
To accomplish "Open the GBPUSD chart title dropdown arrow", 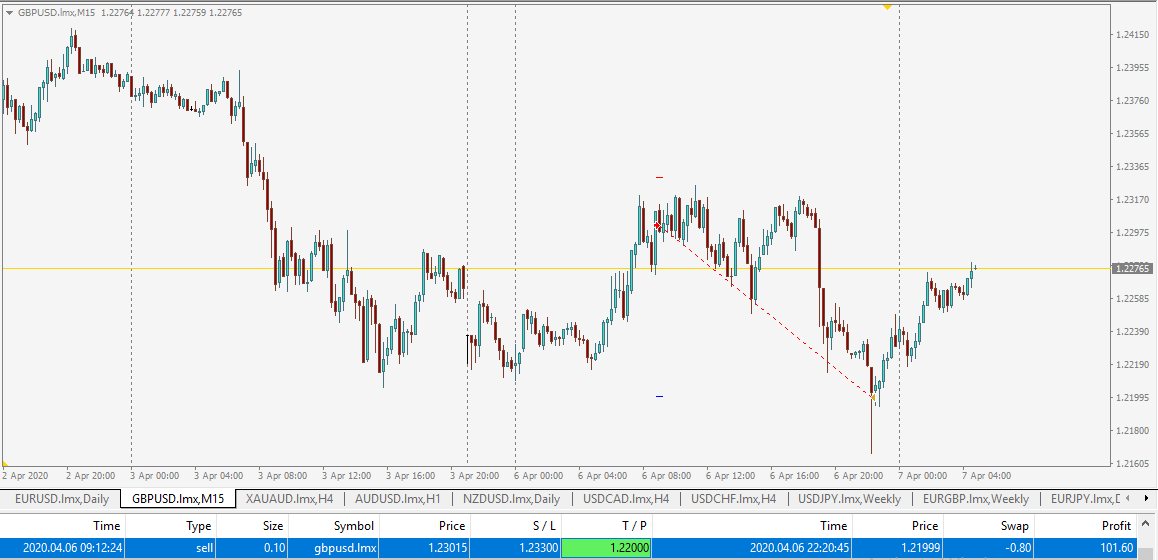I will pos(10,13).
